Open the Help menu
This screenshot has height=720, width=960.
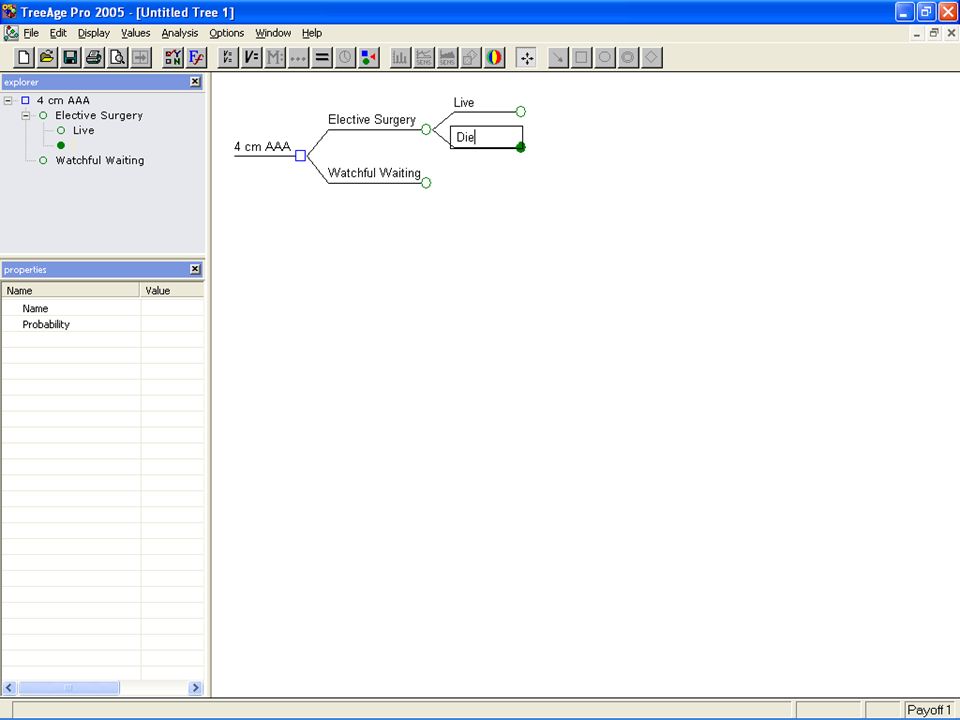(312, 33)
